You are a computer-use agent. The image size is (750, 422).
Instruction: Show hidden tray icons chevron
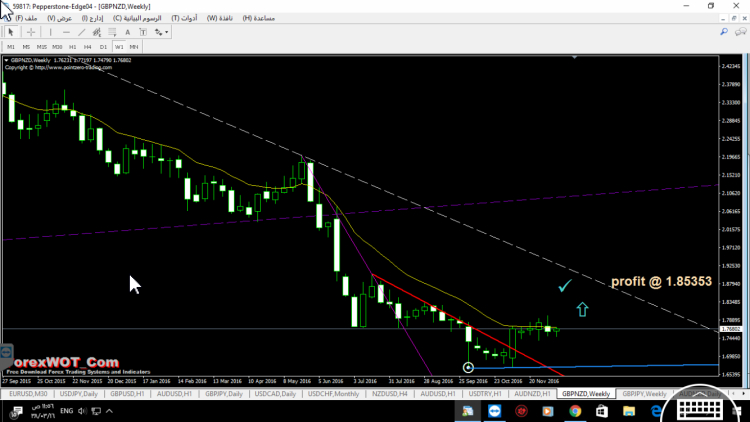109,411
